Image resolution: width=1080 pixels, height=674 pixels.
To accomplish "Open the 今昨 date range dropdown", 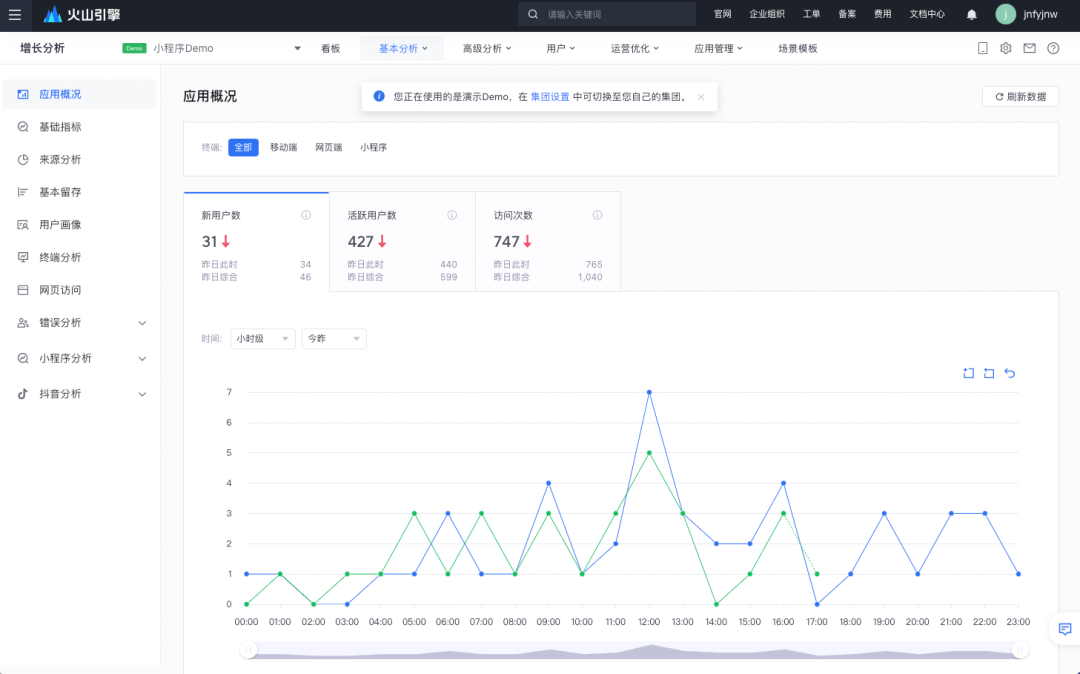I will (334, 339).
